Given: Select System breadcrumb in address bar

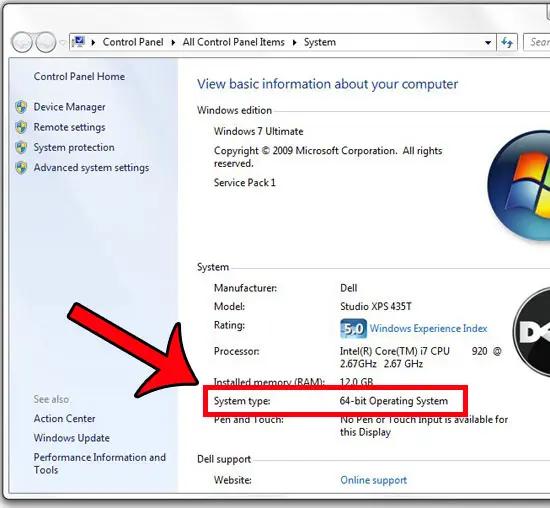Looking at the screenshot, I should (x=320, y=42).
